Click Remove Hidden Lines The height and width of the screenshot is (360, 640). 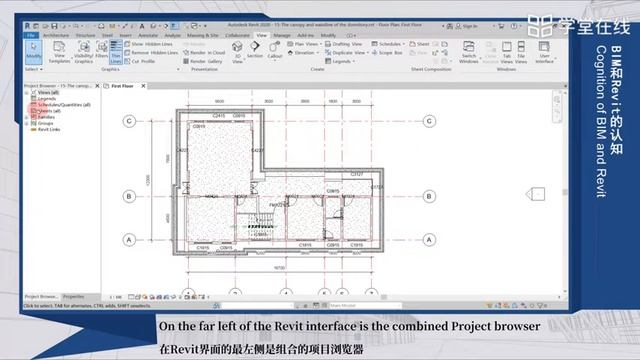pyautogui.click(x=151, y=53)
